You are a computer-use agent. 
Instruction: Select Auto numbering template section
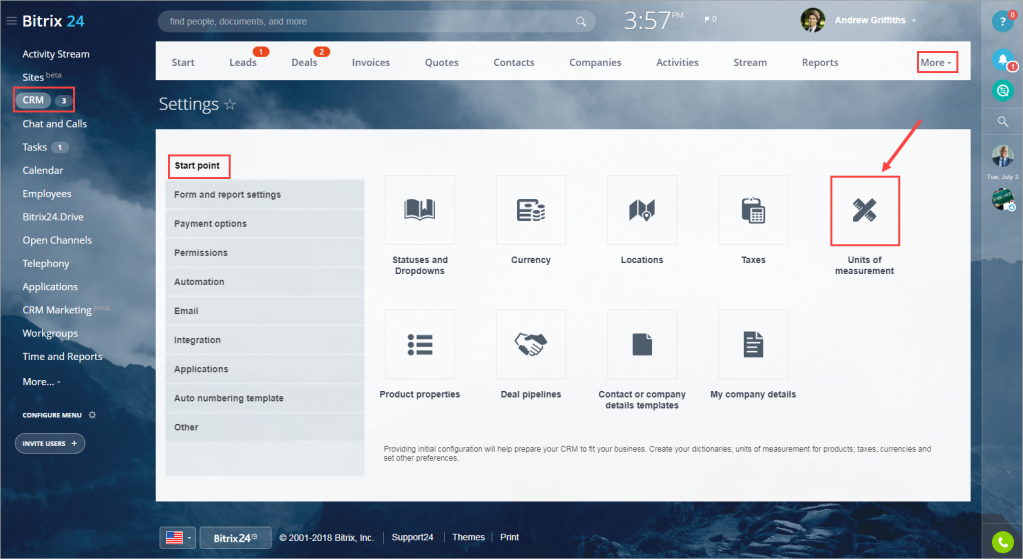point(265,398)
